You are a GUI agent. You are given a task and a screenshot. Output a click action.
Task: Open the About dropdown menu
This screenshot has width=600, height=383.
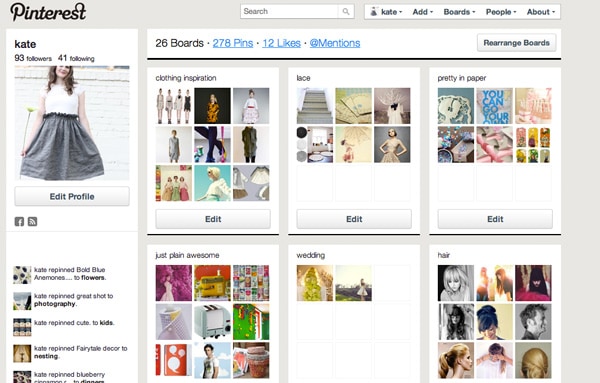point(541,12)
